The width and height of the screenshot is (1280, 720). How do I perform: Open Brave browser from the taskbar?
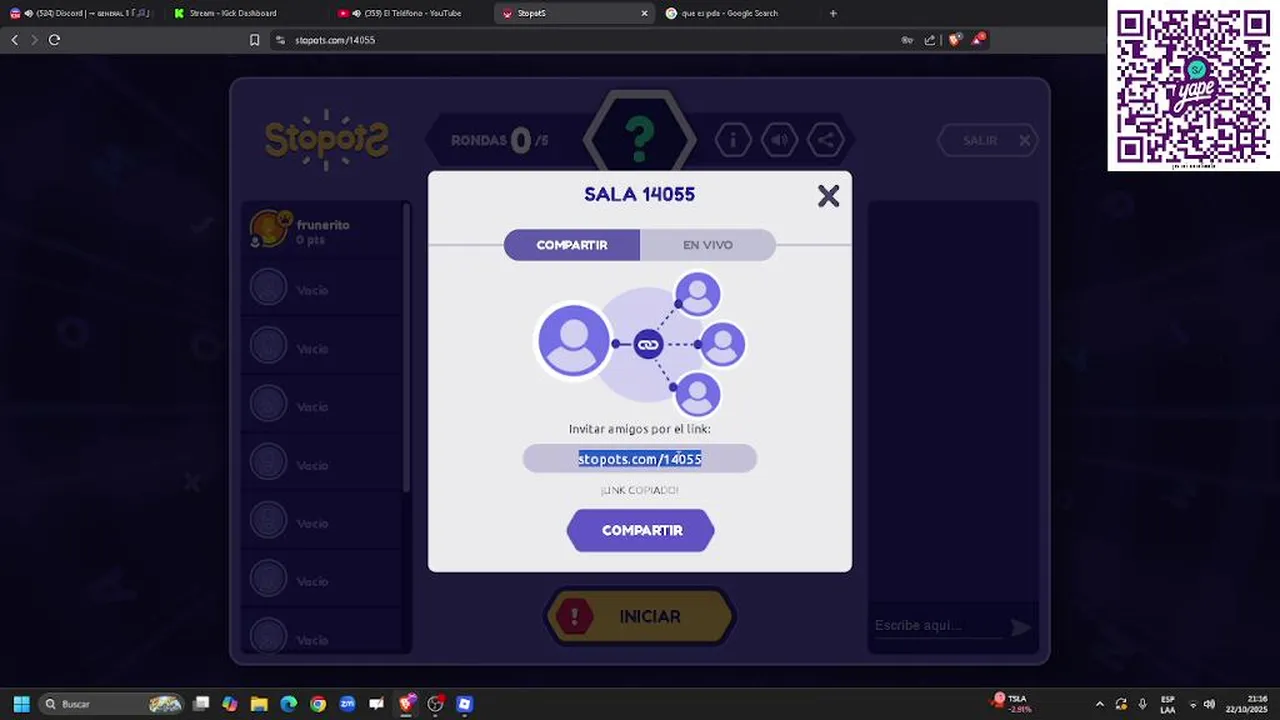point(406,704)
